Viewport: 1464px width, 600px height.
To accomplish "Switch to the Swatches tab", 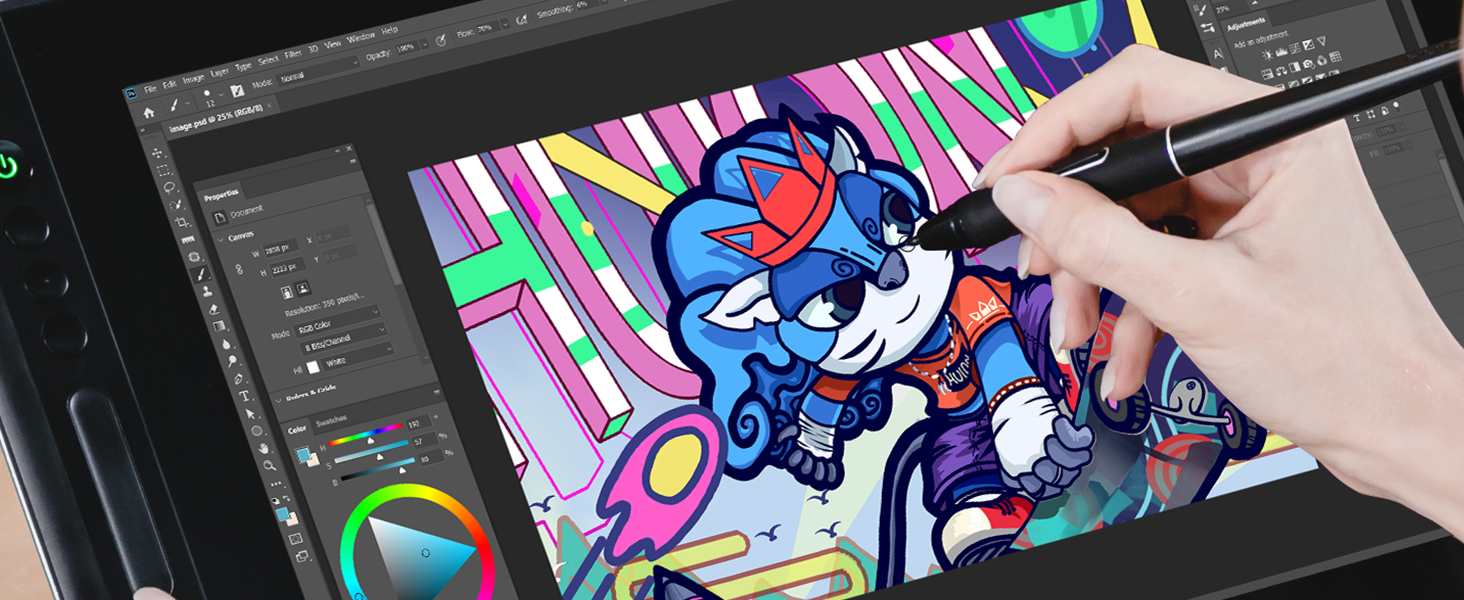I will [x=332, y=420].
